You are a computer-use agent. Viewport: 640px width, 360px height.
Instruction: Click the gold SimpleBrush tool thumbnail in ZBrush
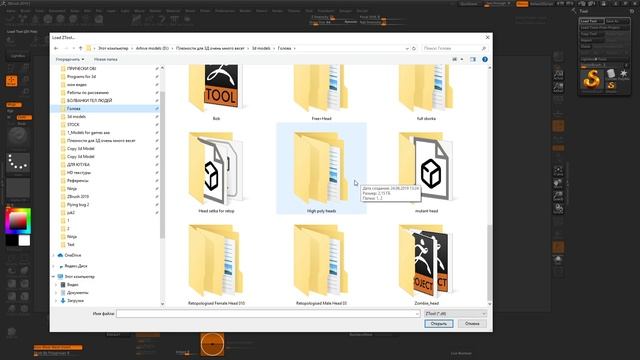[591, 79]
